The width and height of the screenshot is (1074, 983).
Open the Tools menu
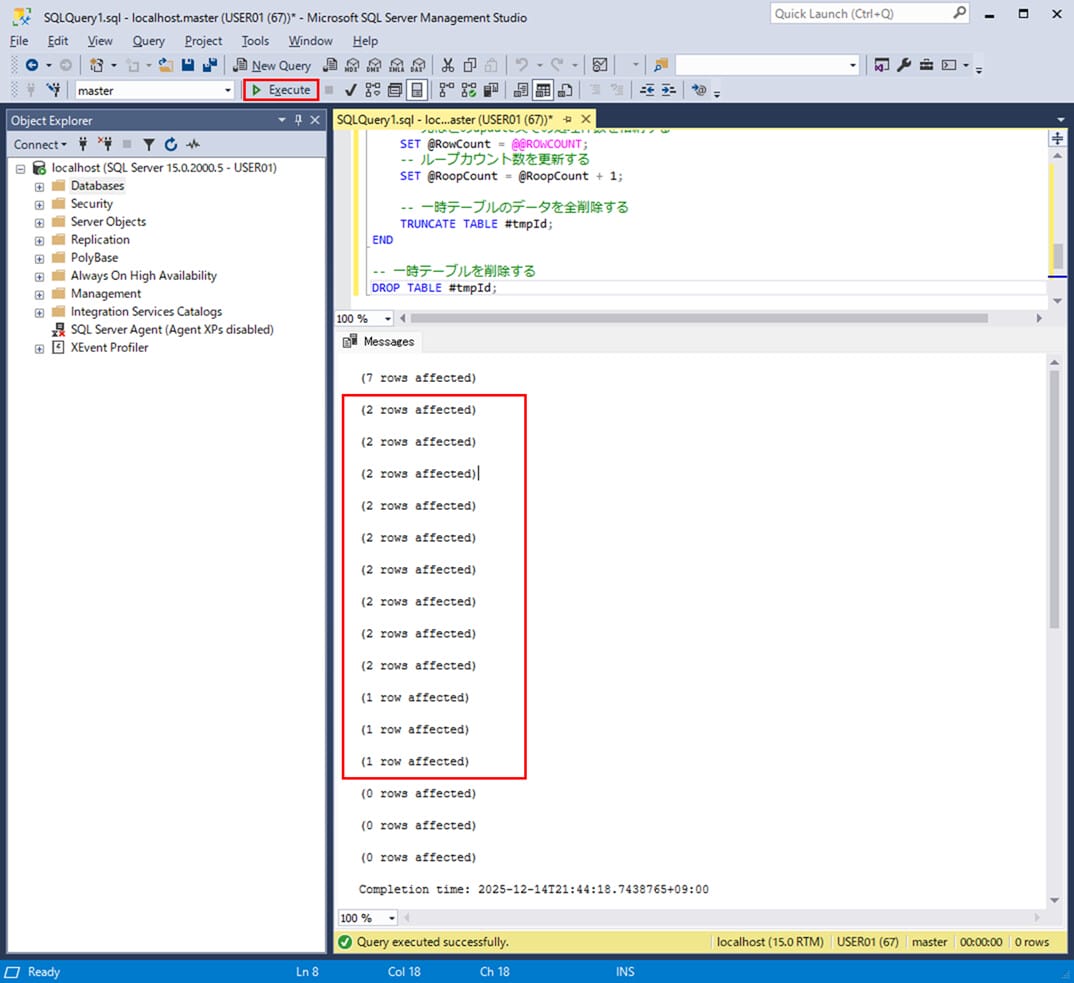255,41
